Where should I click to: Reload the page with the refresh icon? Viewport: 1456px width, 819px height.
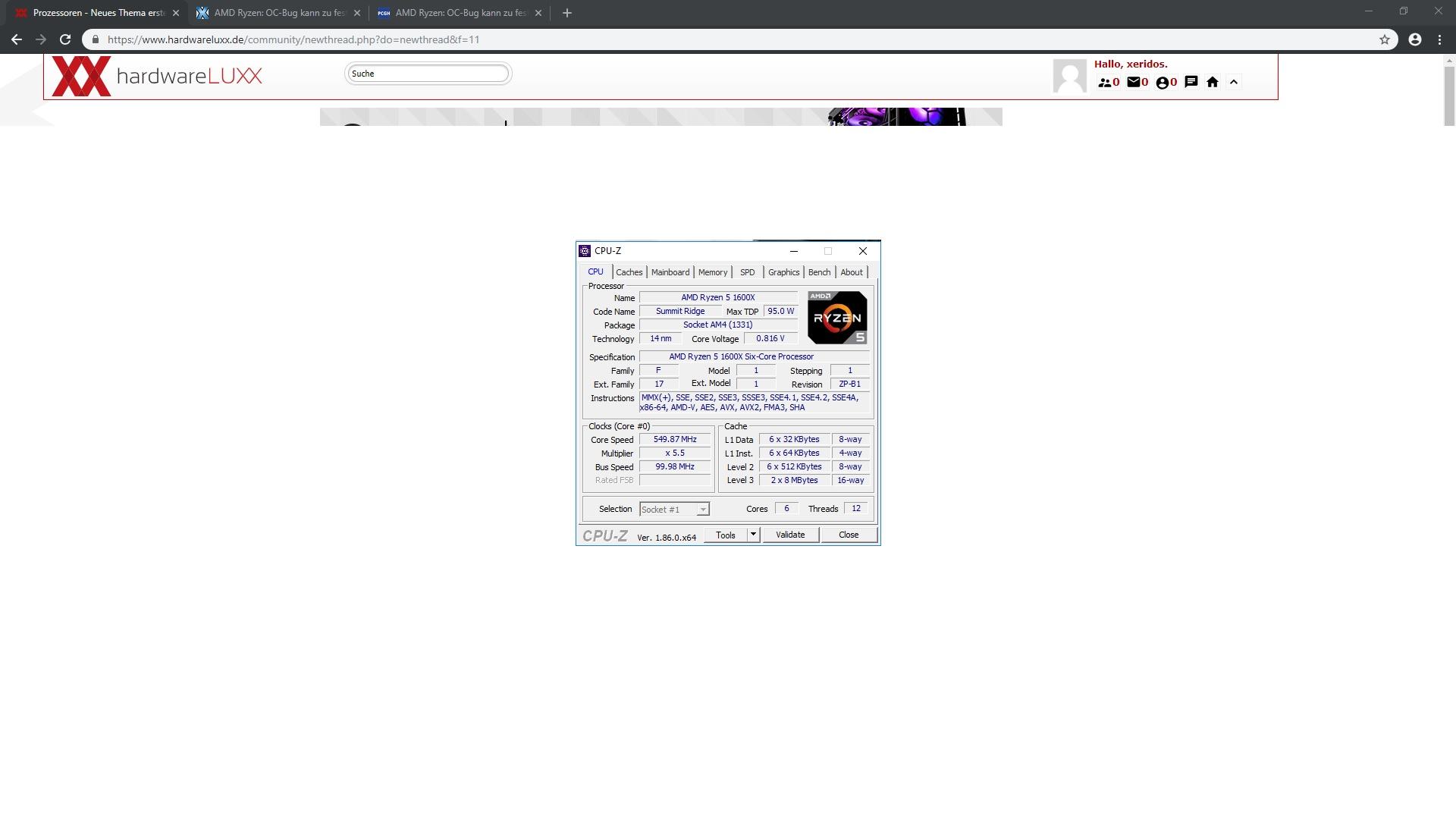click(x=65, y=39)
